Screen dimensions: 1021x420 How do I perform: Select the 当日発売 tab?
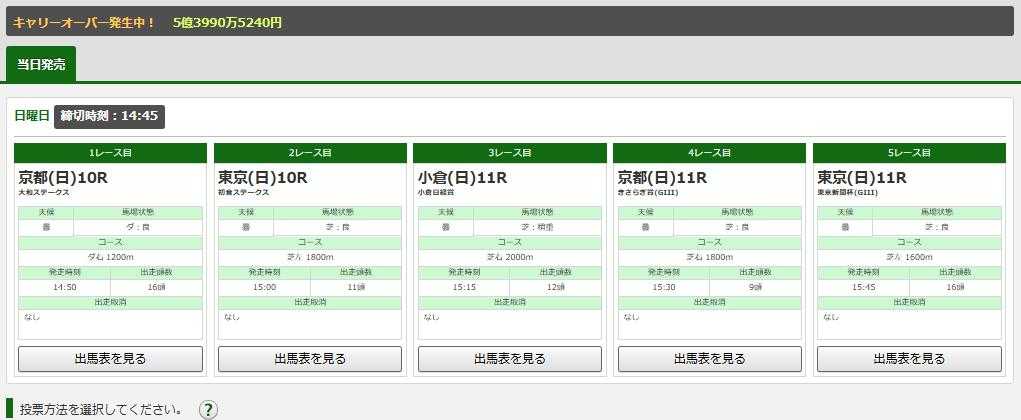pyautogui.click(x=41, y=64)
